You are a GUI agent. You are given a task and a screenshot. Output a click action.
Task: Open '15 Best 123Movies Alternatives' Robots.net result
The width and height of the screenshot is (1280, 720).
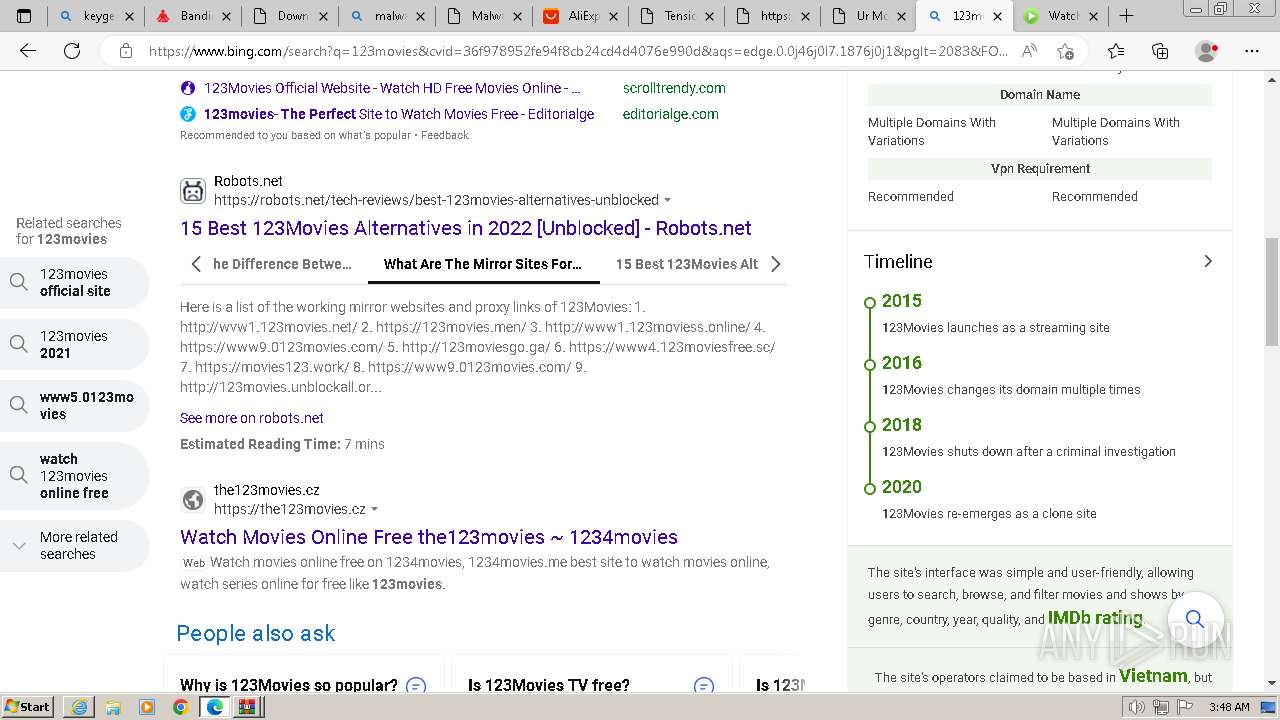466,228
